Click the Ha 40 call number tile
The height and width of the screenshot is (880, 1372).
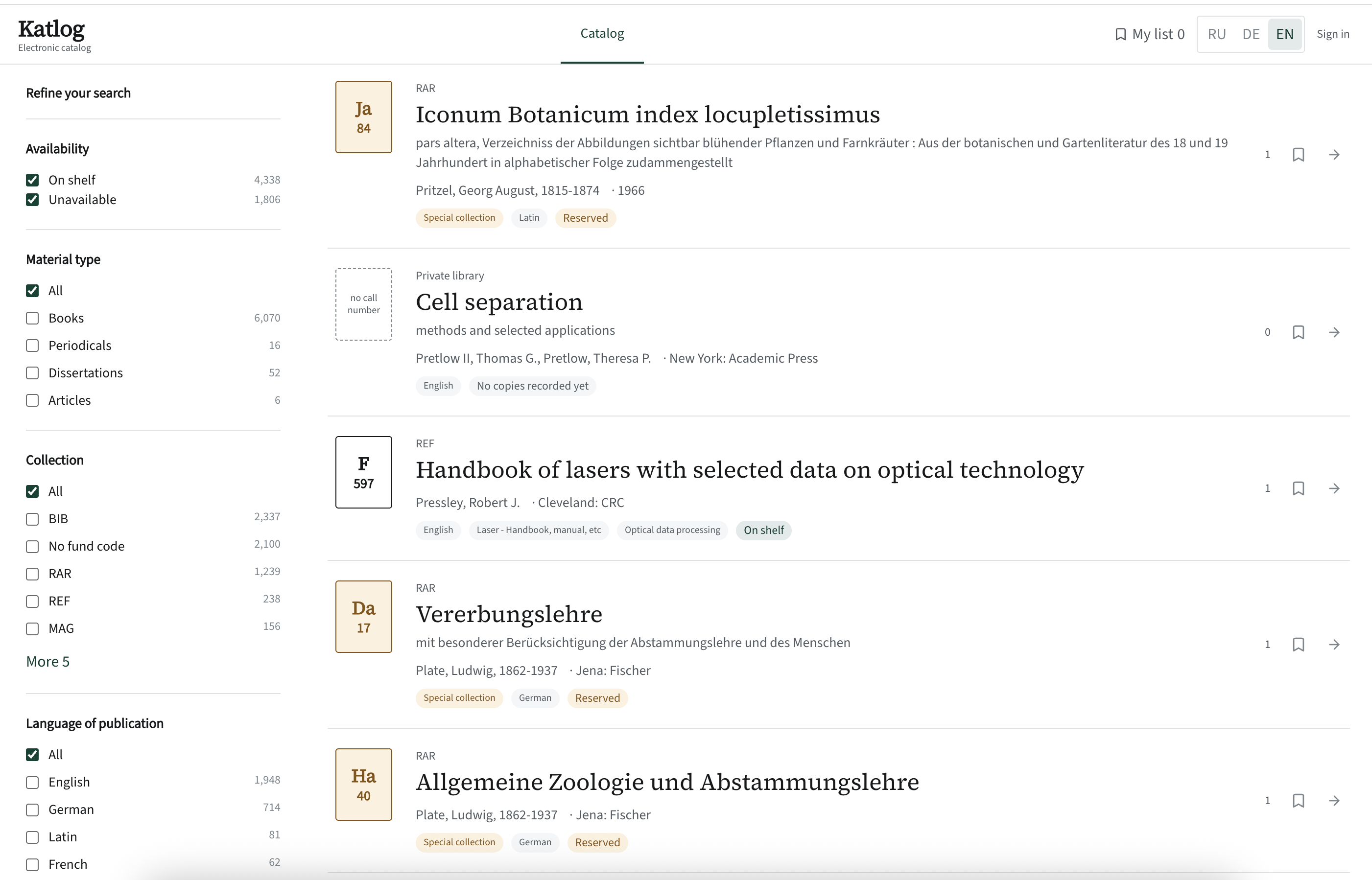click(364, 785)
